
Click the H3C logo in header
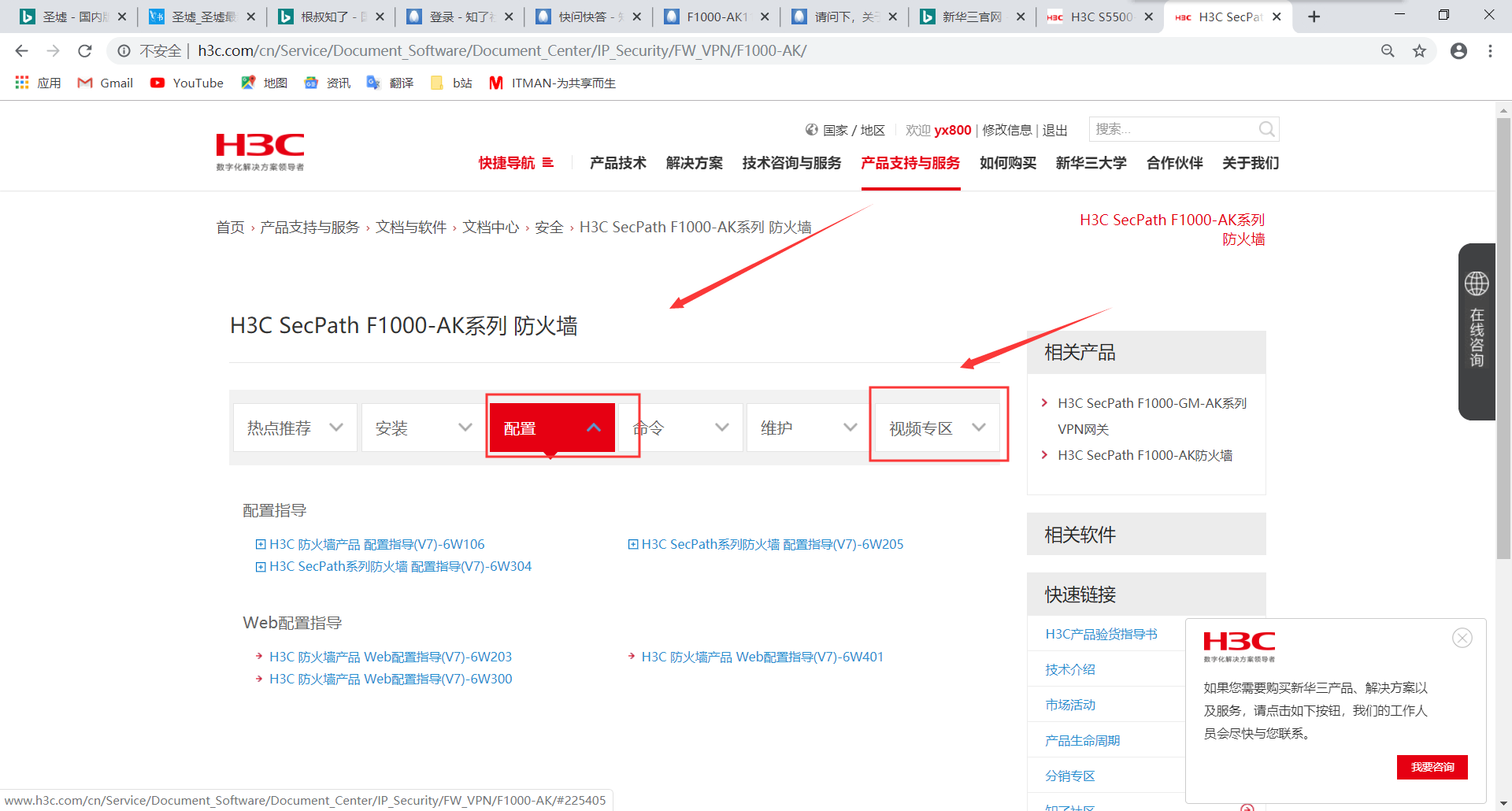260,152
